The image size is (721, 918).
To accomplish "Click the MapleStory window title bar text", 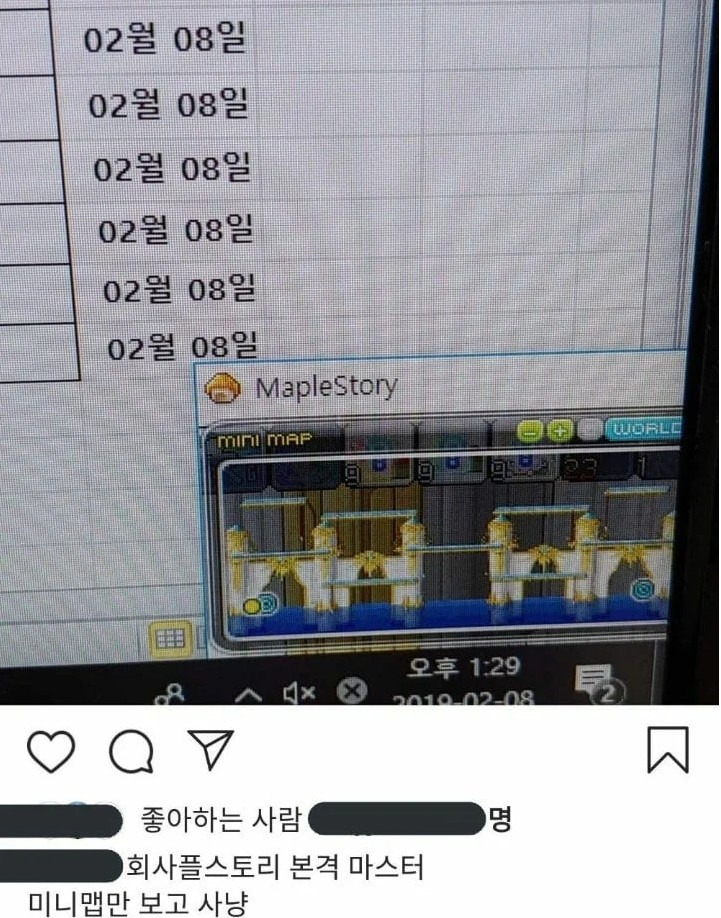I will pyautogui.click(x=327, y=386).
